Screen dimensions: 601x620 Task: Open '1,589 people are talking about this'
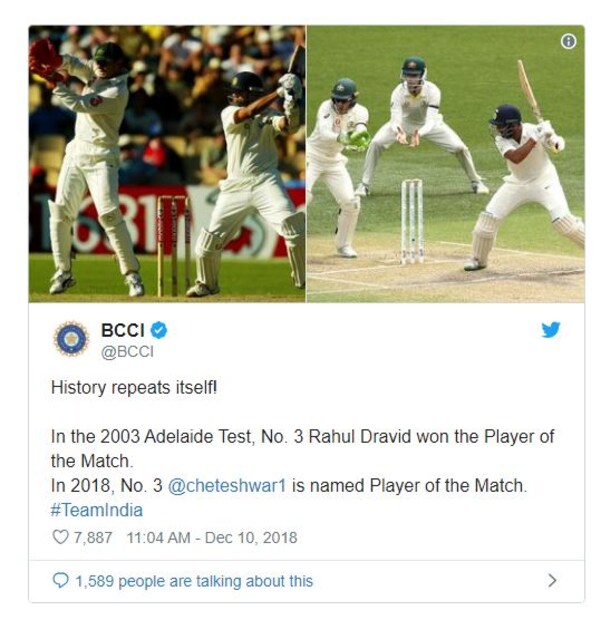point(194,581)
